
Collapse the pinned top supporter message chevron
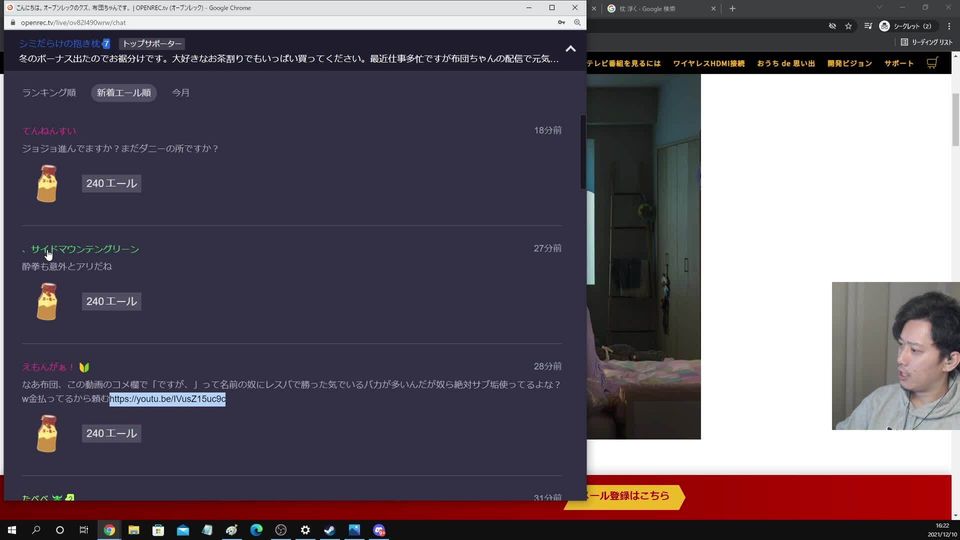pos(570,49)
